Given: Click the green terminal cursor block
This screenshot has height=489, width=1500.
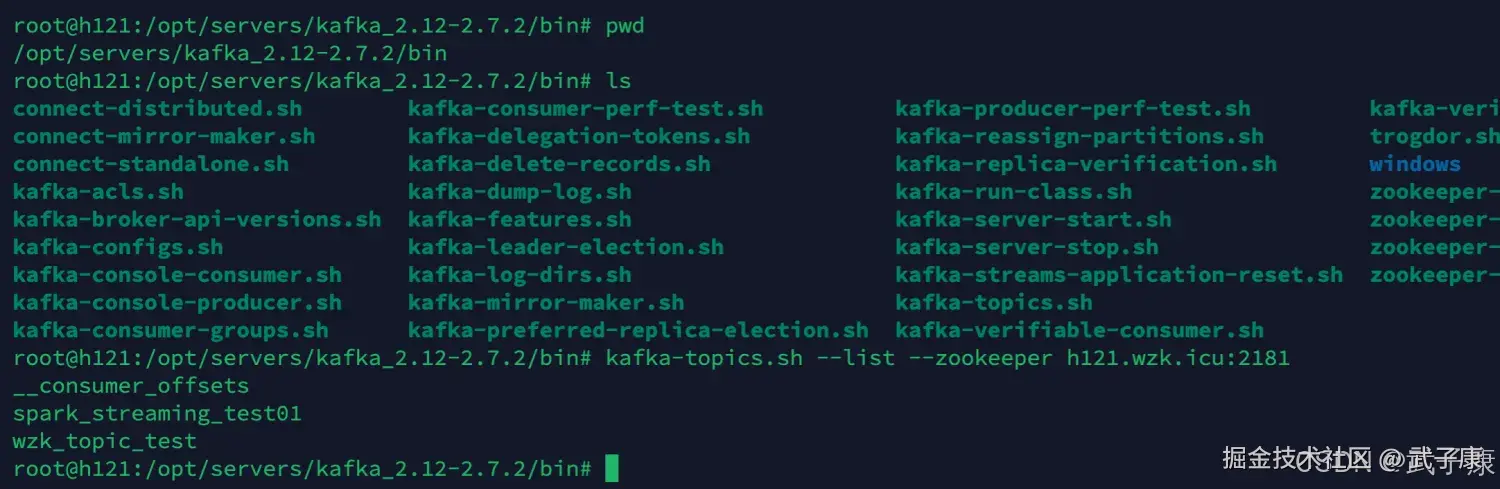Looking at the screenshot, I should point(612,468).
